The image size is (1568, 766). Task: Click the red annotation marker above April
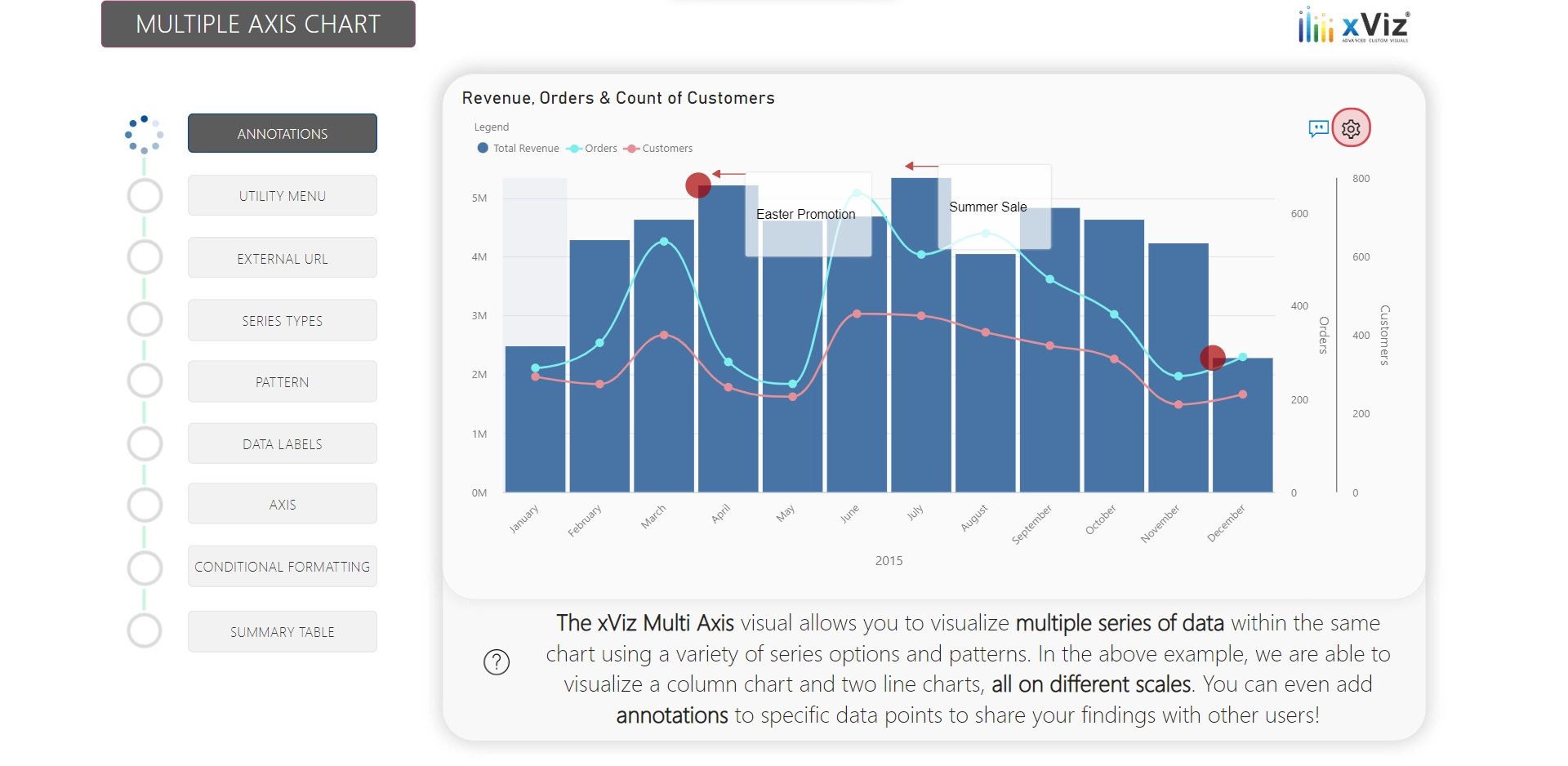pyautogui.click(x=699, y=185)
